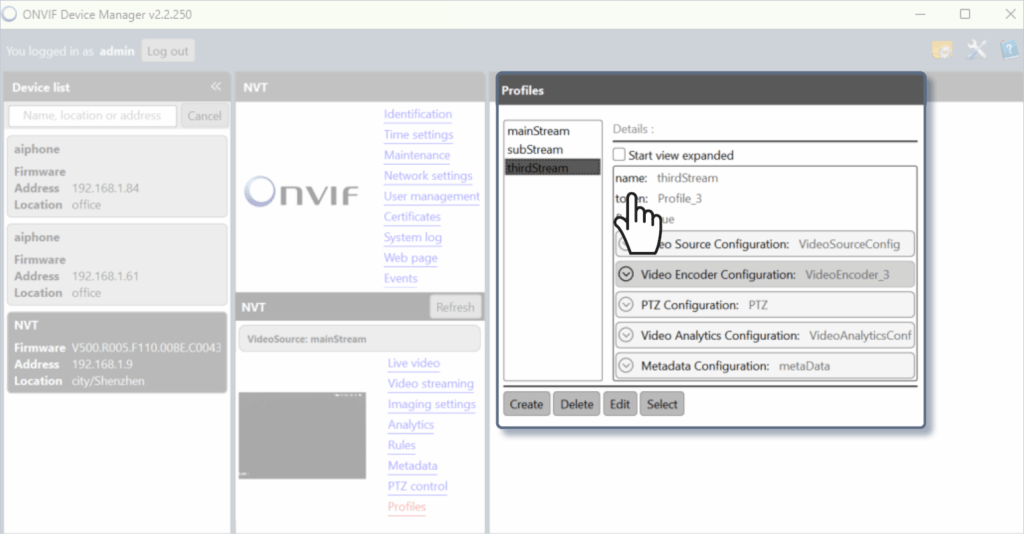Click the Create profile button

click(x=526, y=404)
